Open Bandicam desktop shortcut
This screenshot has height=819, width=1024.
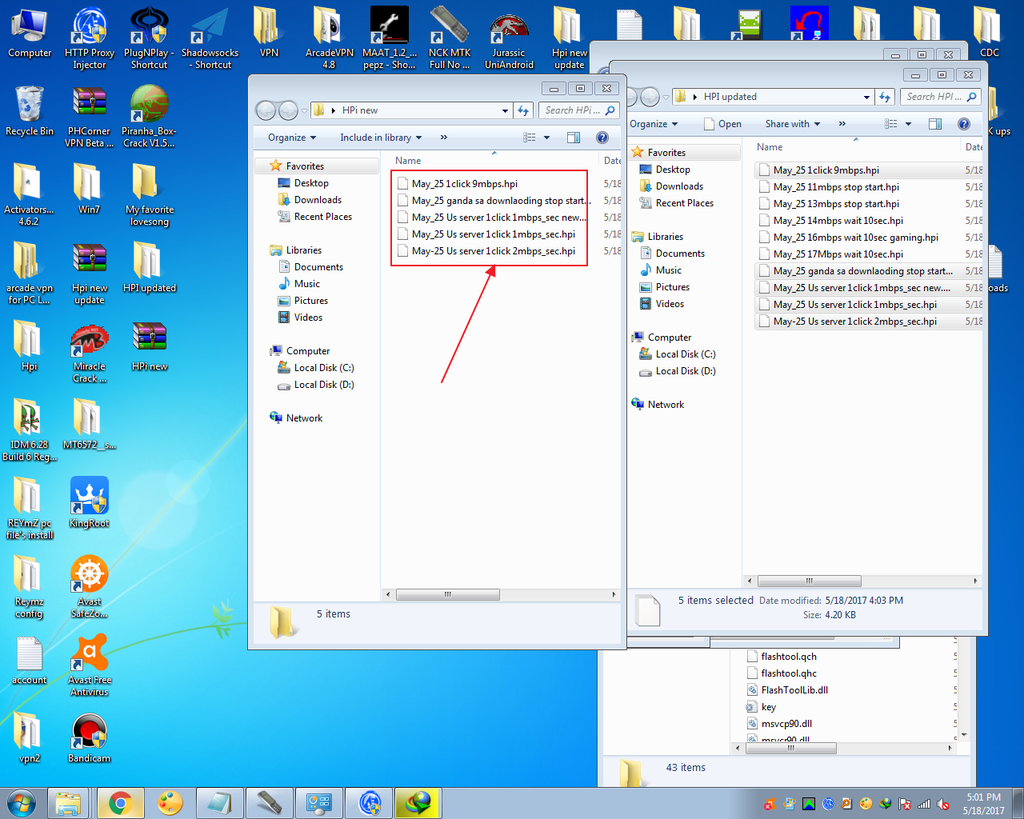pos(89,733)
